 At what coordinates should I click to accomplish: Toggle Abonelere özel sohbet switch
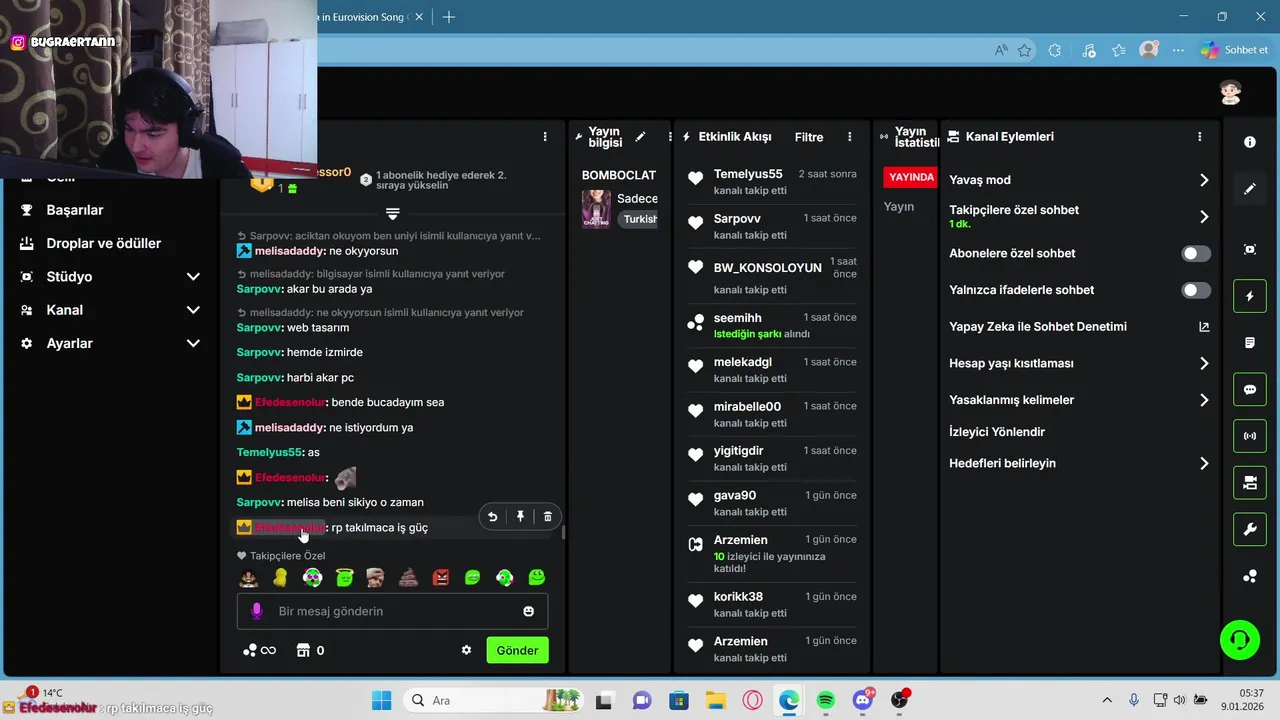click(1196, 254)
